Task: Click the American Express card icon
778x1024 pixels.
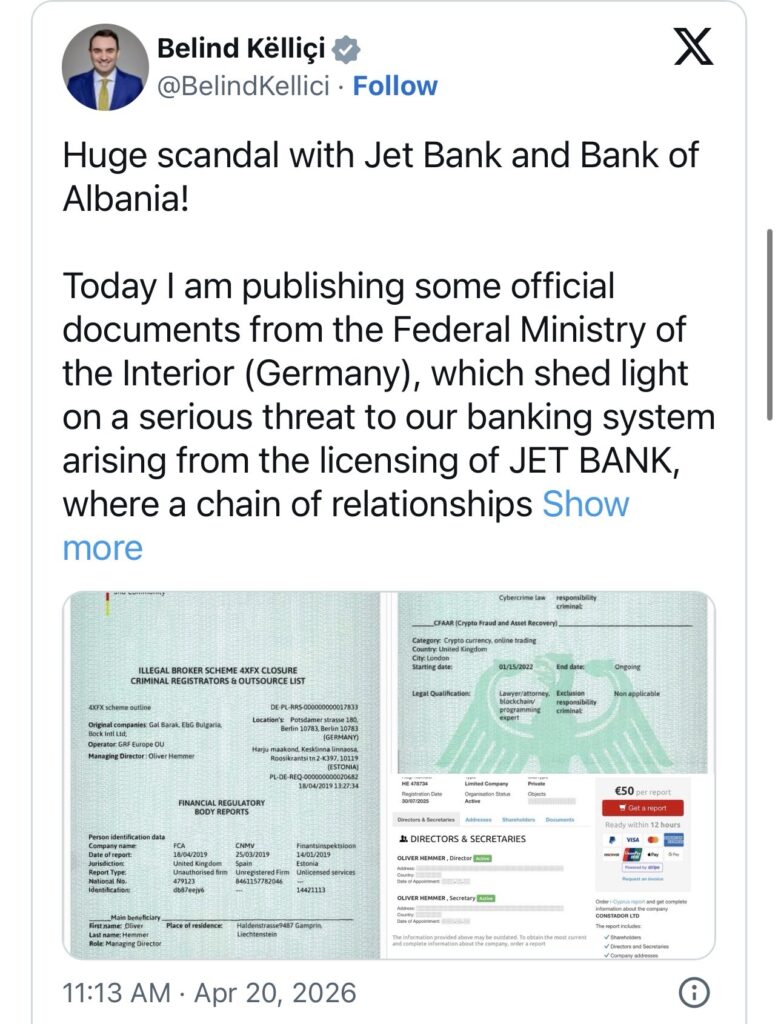Action: 673,840
